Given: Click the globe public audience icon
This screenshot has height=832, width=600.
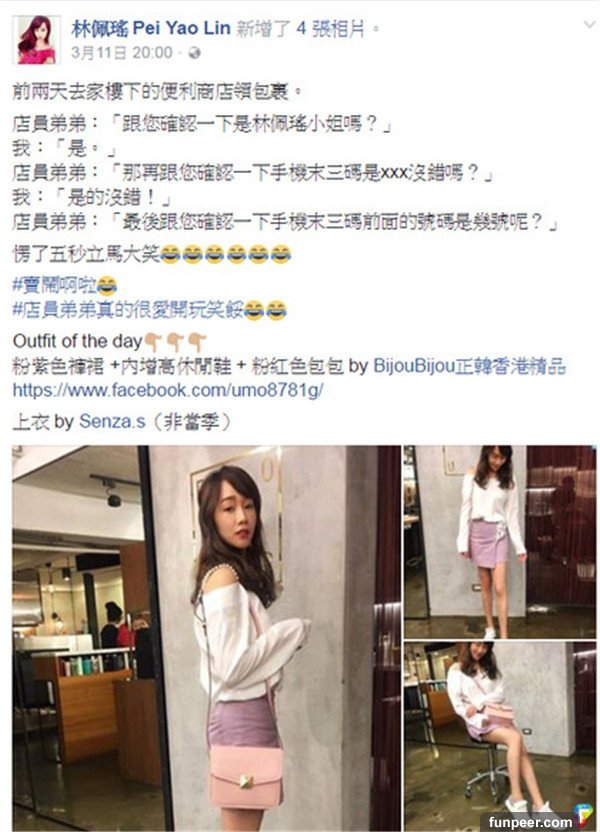Looking at the screenshot, I should click(194, 53).
